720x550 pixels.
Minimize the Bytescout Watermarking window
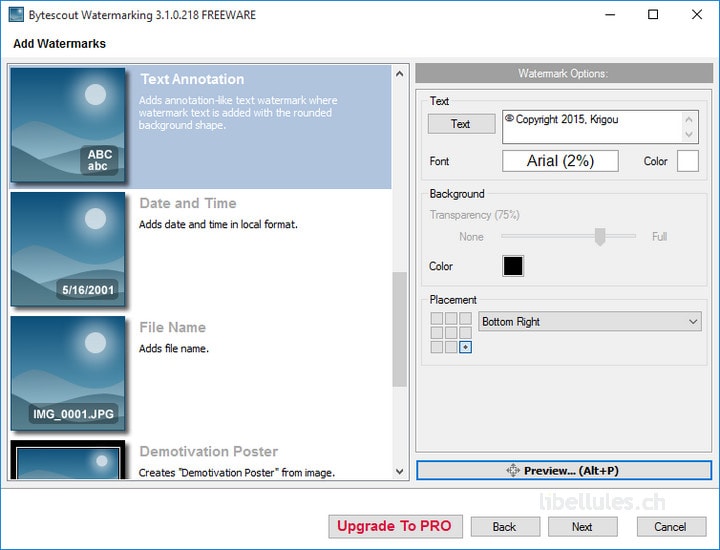coord(610,15)
